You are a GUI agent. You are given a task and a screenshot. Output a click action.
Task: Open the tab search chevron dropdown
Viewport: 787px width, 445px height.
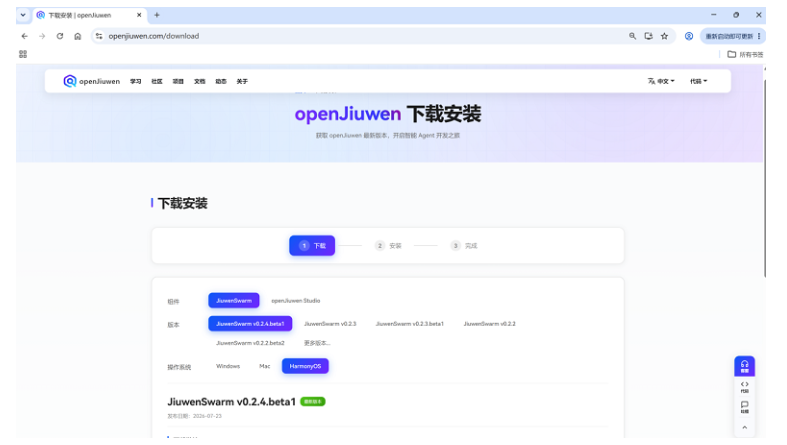[x=23, y=15]
